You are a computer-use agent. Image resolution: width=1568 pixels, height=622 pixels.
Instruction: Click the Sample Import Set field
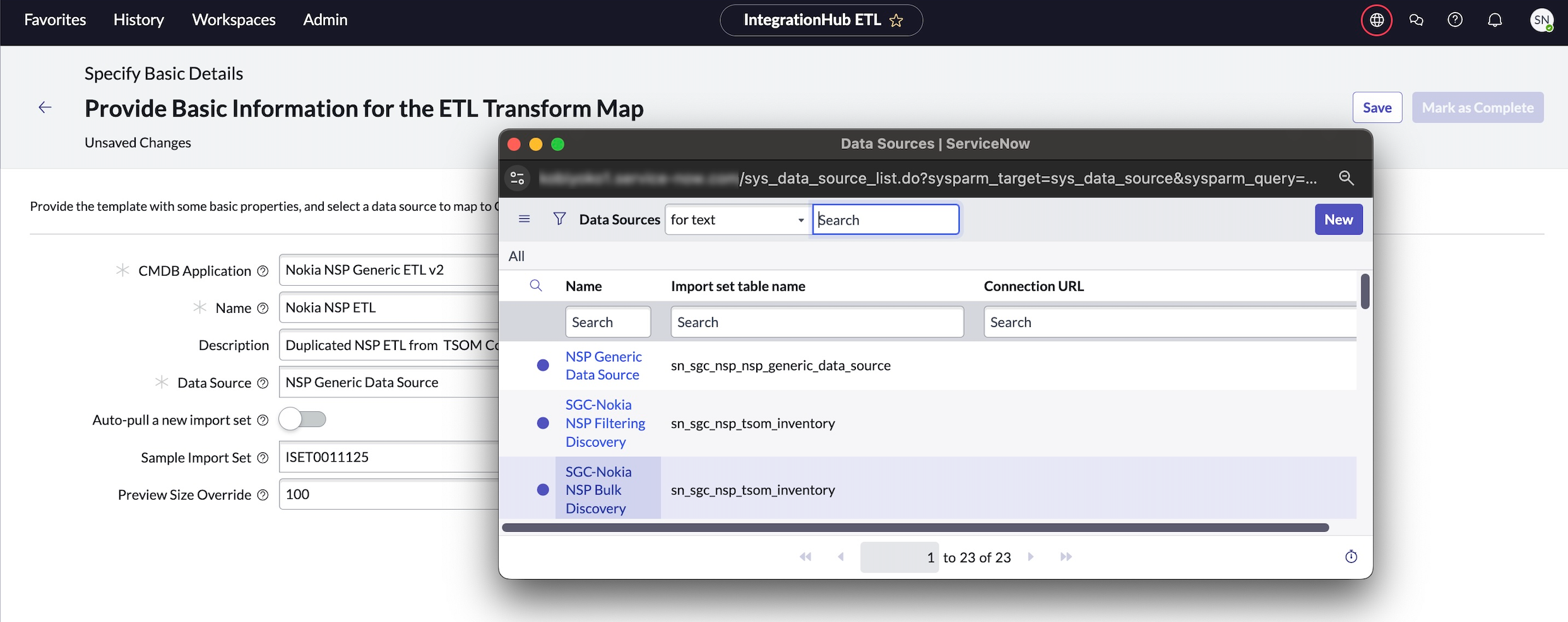tap(389, 457)
